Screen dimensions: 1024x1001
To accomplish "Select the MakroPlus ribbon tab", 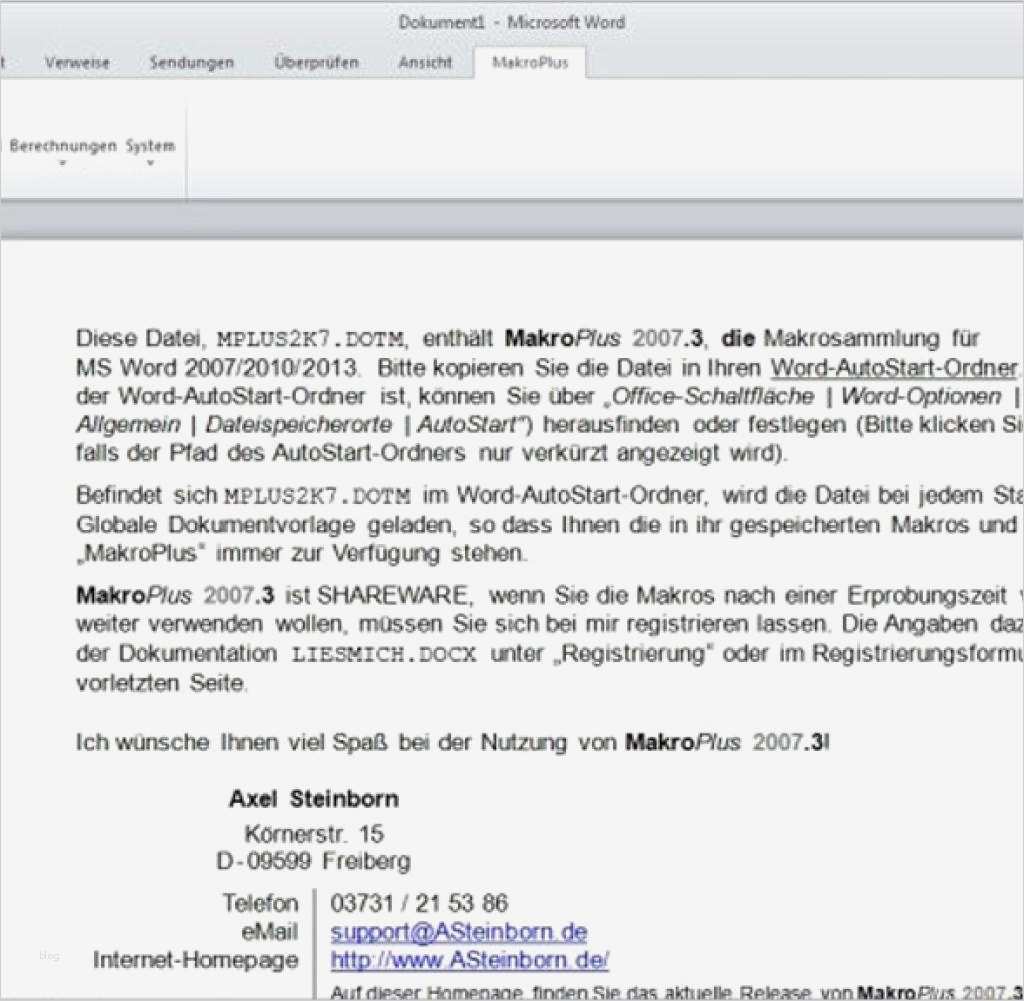I will [x=530, y=63].
